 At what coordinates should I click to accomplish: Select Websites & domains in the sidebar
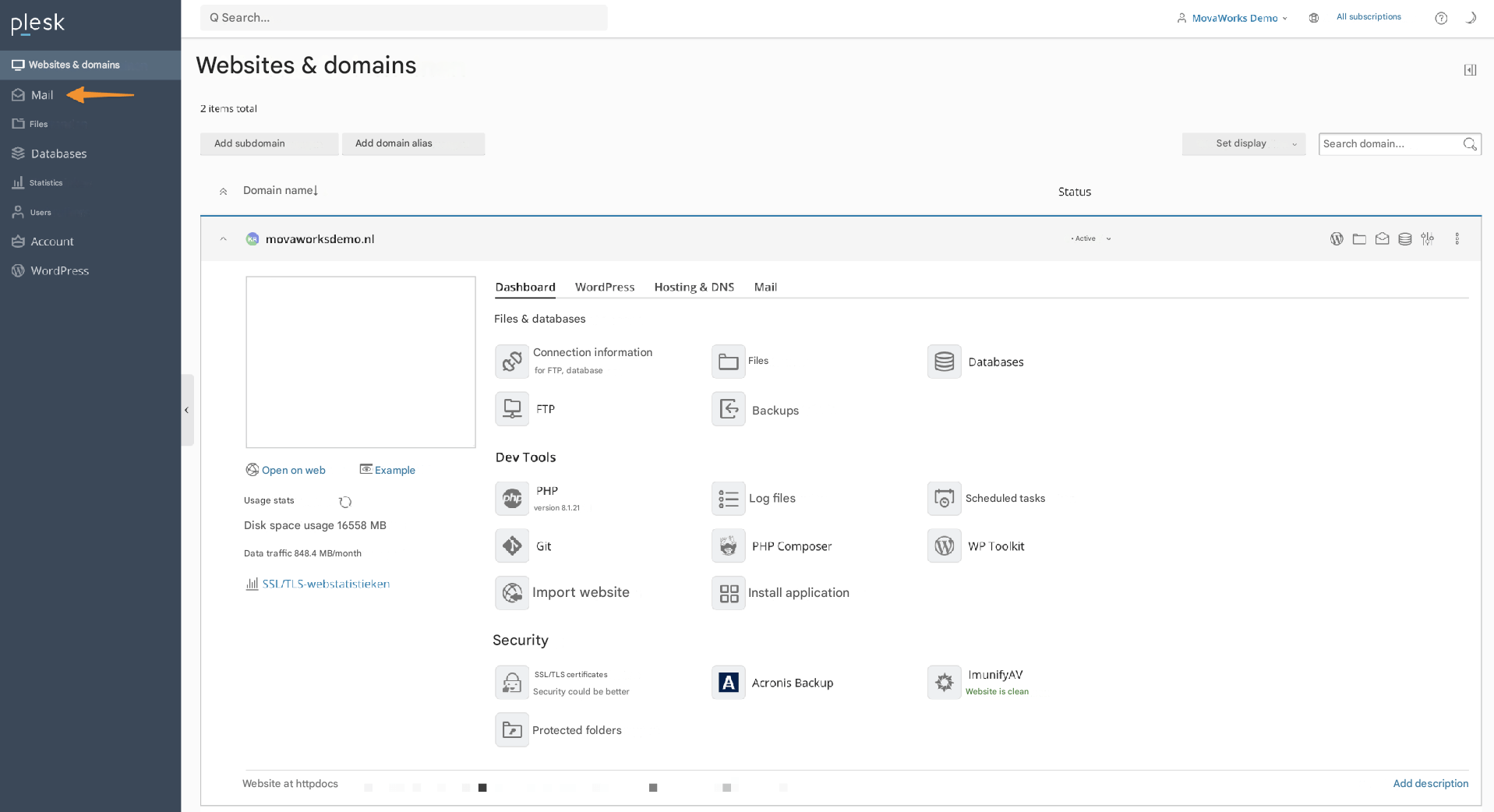pos(90,65)
